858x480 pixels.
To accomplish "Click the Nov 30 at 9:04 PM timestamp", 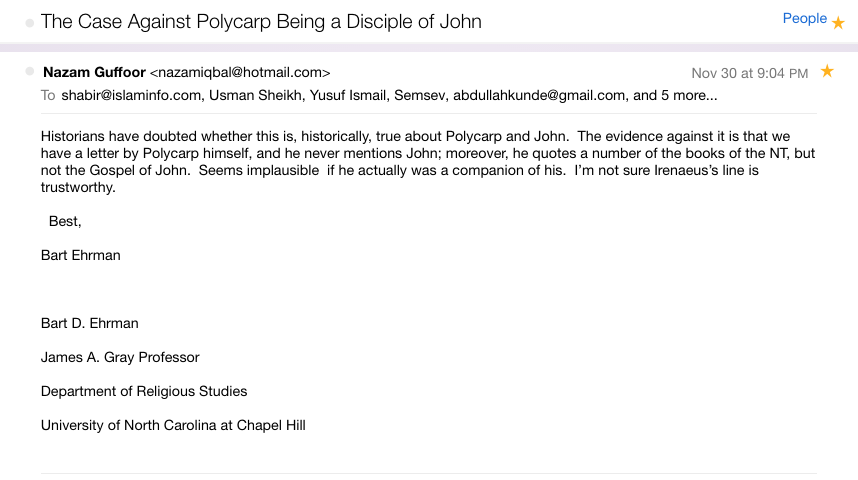I will [x=749, y=73].
